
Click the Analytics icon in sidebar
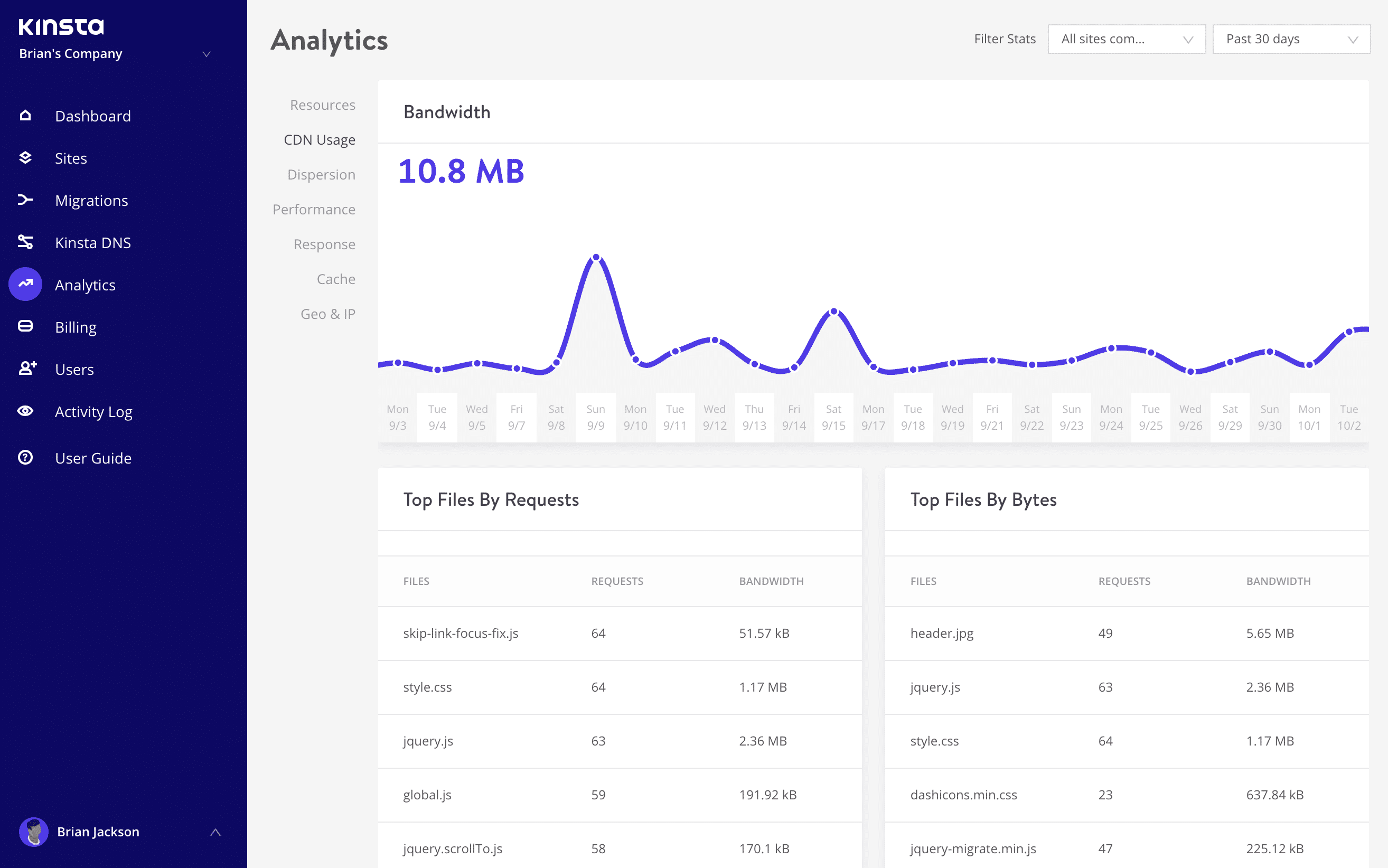pyautogui.click(x=27, y=285)
